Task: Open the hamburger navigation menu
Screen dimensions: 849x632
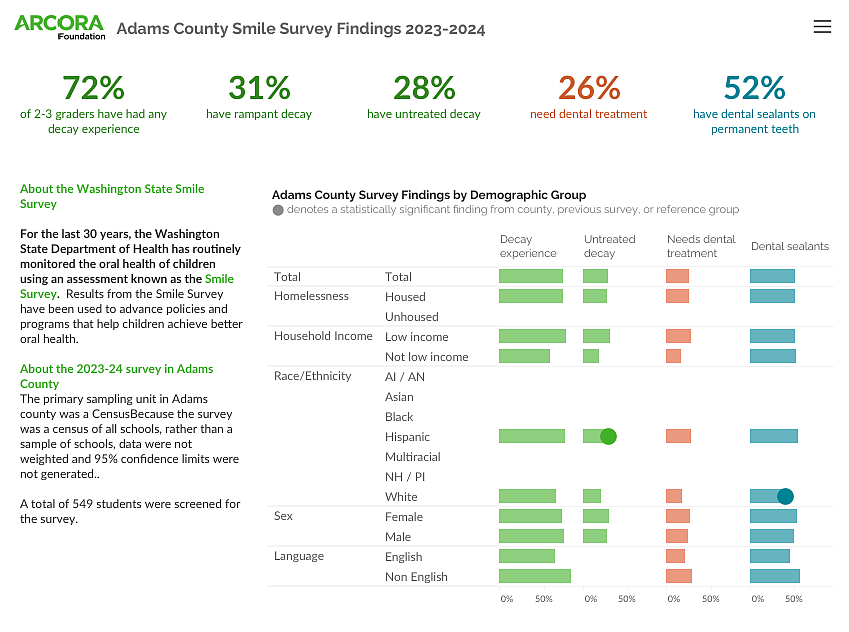Action: (822, 27)
